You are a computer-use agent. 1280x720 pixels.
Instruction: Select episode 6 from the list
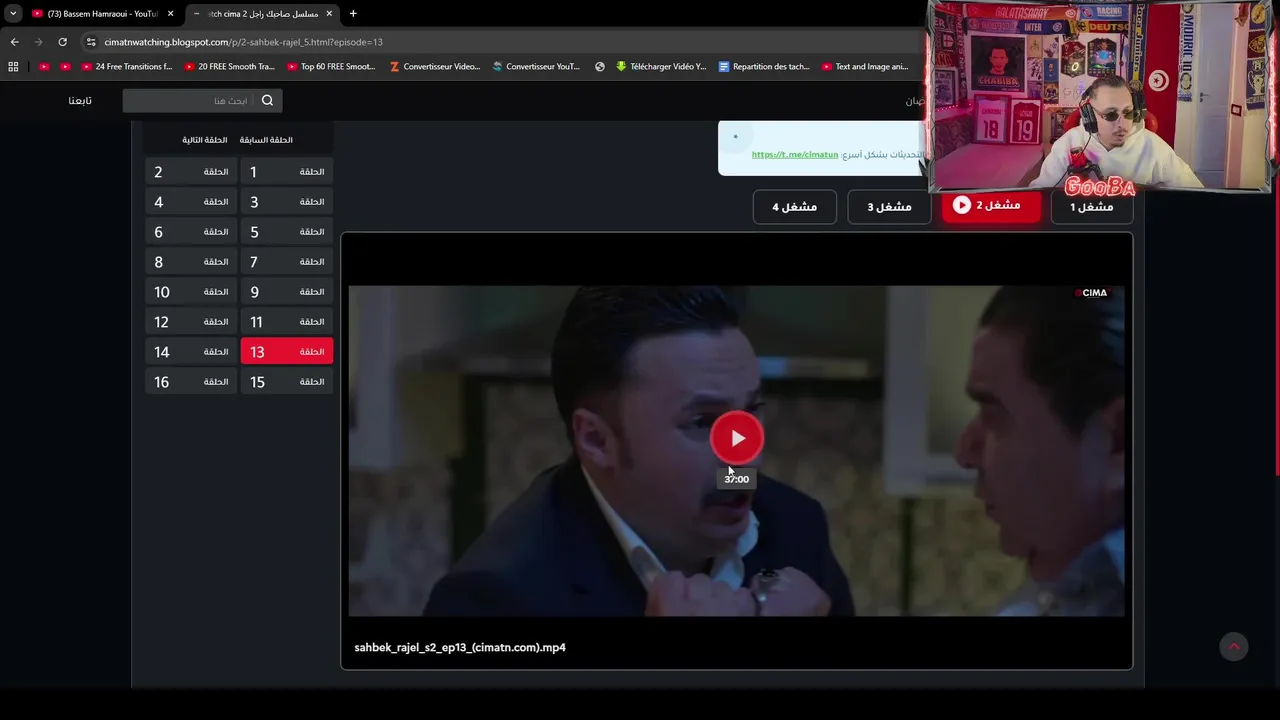pos(190,232)
